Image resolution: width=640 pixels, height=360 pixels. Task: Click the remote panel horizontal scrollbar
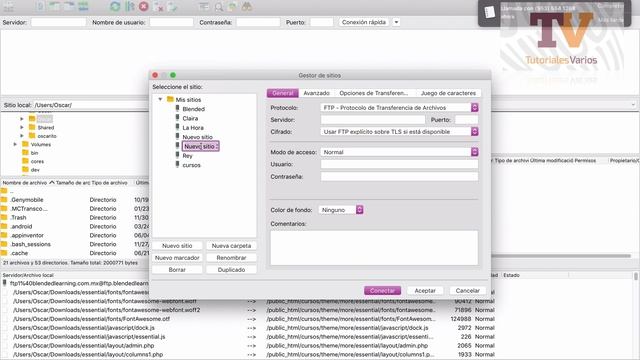click(561, 256)
